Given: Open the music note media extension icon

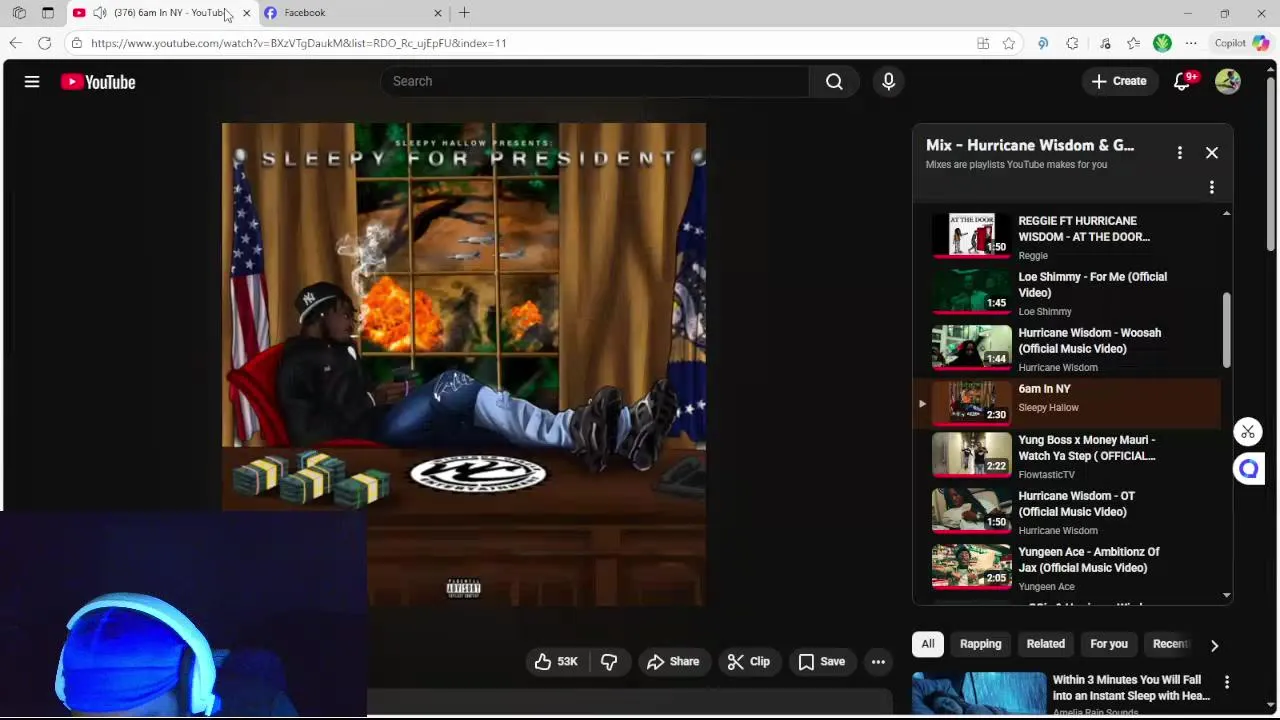Looking at the screenshot, I should tap(1105, 43).
